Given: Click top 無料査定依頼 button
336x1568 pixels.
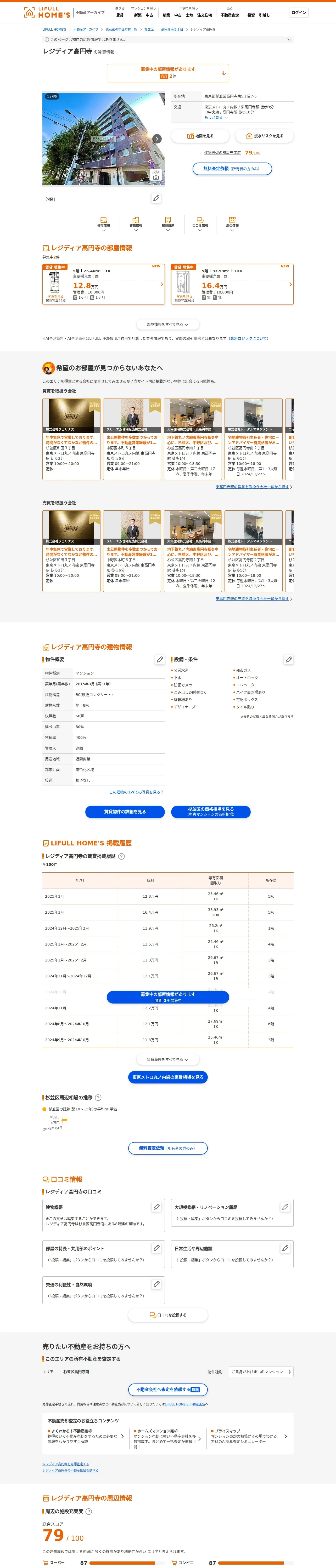Looking at the screenshot, I should click(232, 169).
